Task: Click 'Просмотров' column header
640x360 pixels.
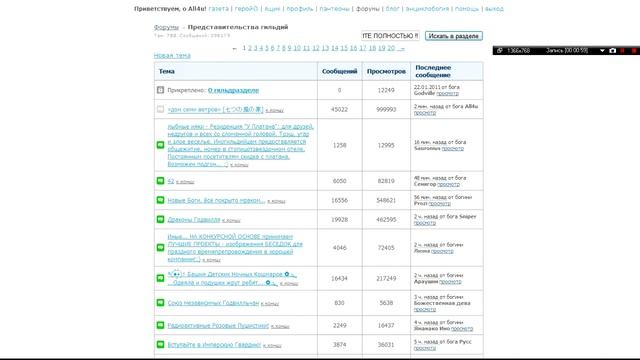Action: (x=386, y=71)
